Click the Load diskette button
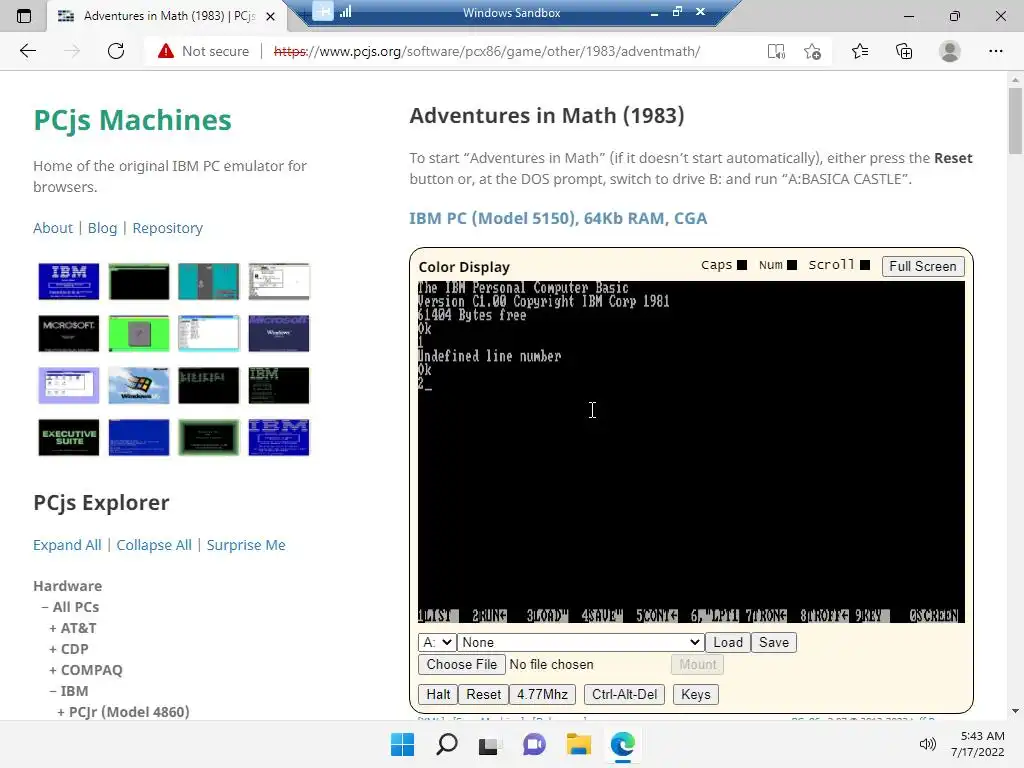 (x=728, y=643)
